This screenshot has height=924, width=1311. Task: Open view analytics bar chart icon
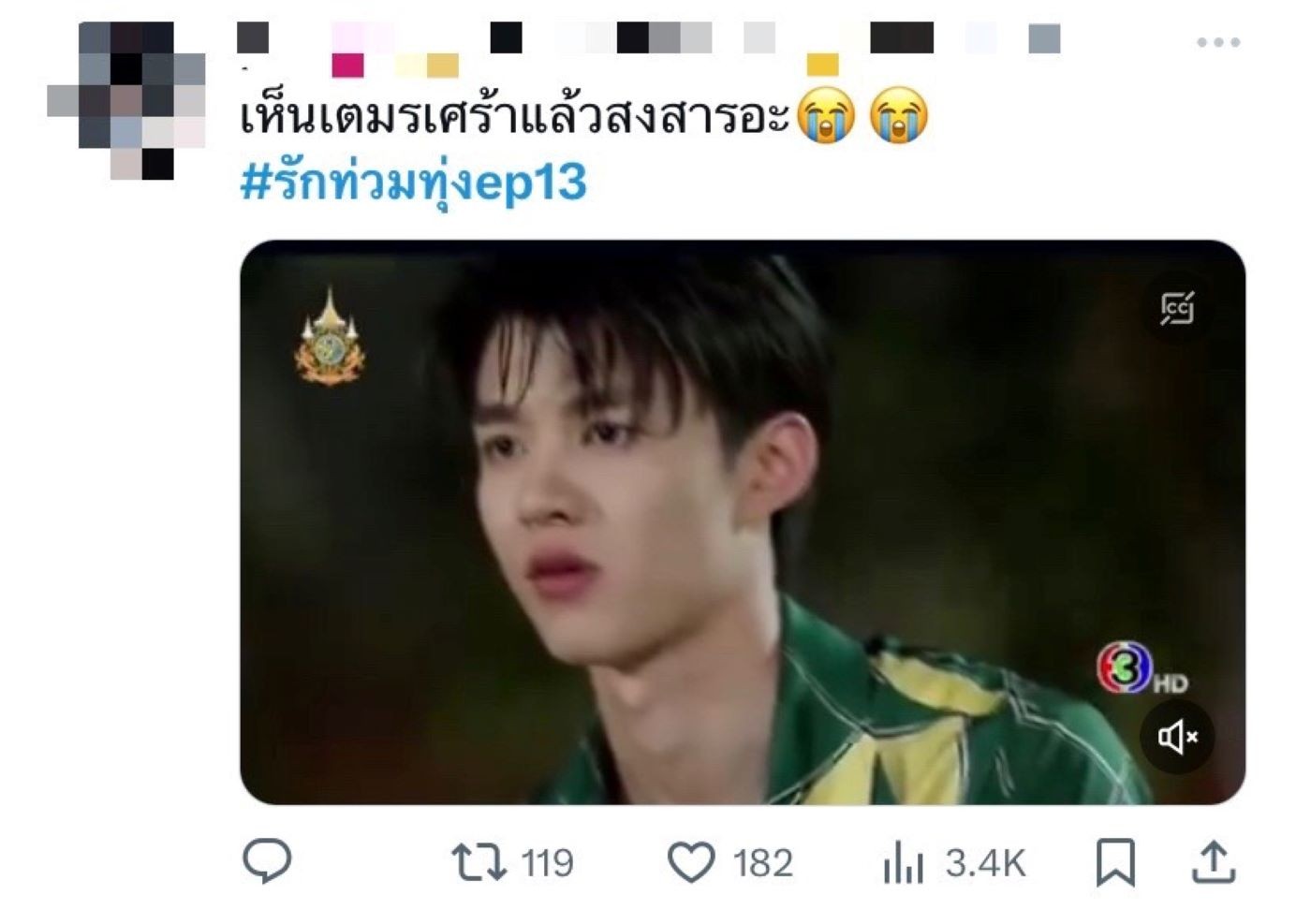tap(903, 862)
